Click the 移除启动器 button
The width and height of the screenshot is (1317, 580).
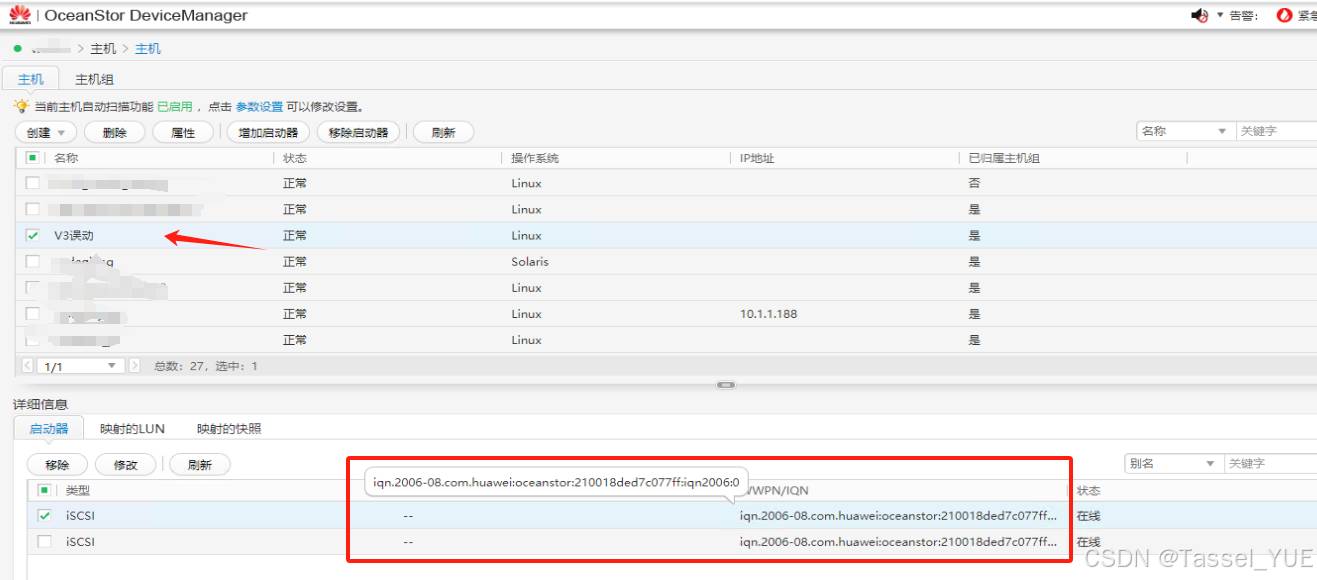[x=358, y=132]
